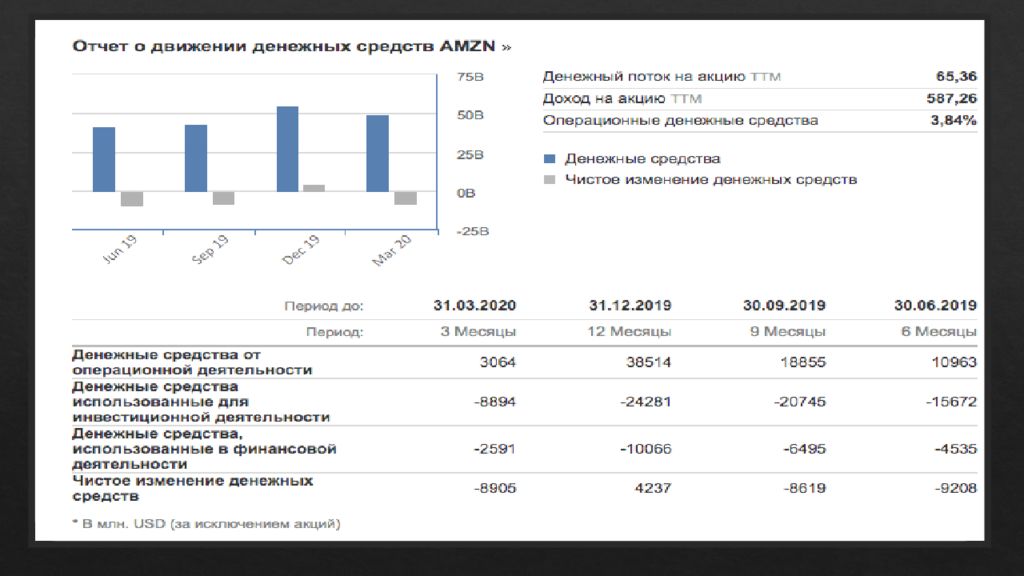The height and width of the screenshot is (576, 1024).
Task: Select net change in cash row label
Action: coord(193,488)
